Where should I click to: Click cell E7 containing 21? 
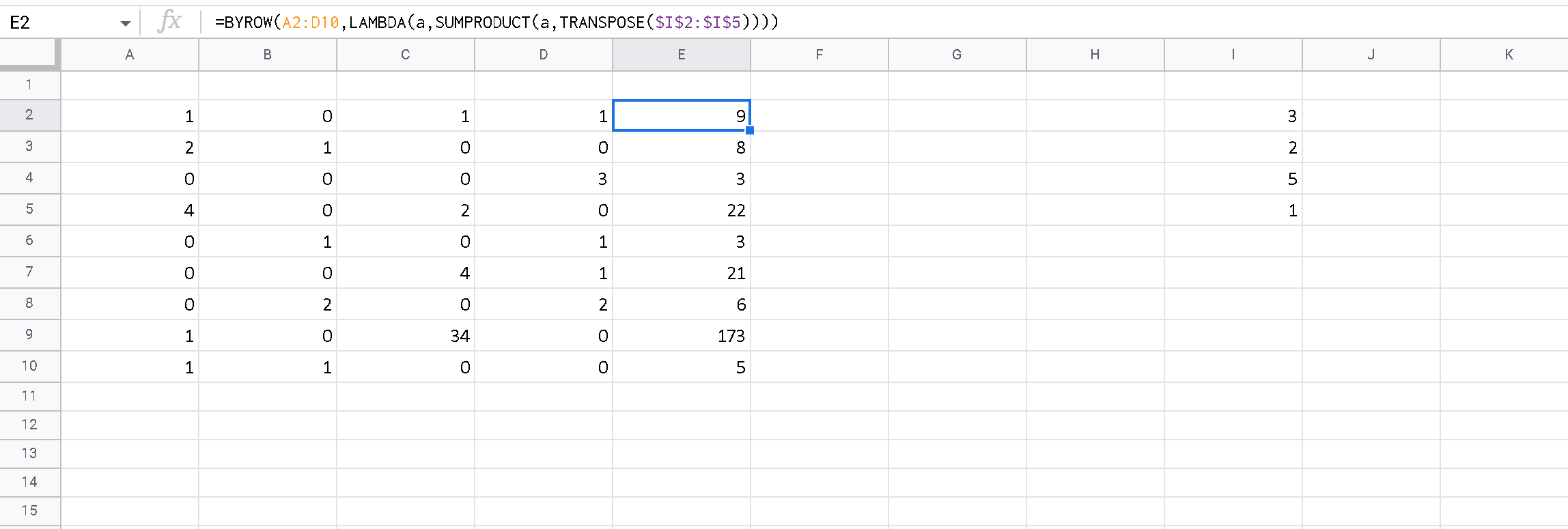[682, 272]
